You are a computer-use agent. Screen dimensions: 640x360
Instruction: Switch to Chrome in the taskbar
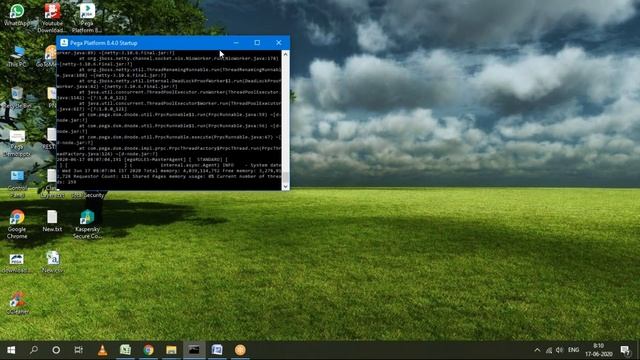(149, 350)
